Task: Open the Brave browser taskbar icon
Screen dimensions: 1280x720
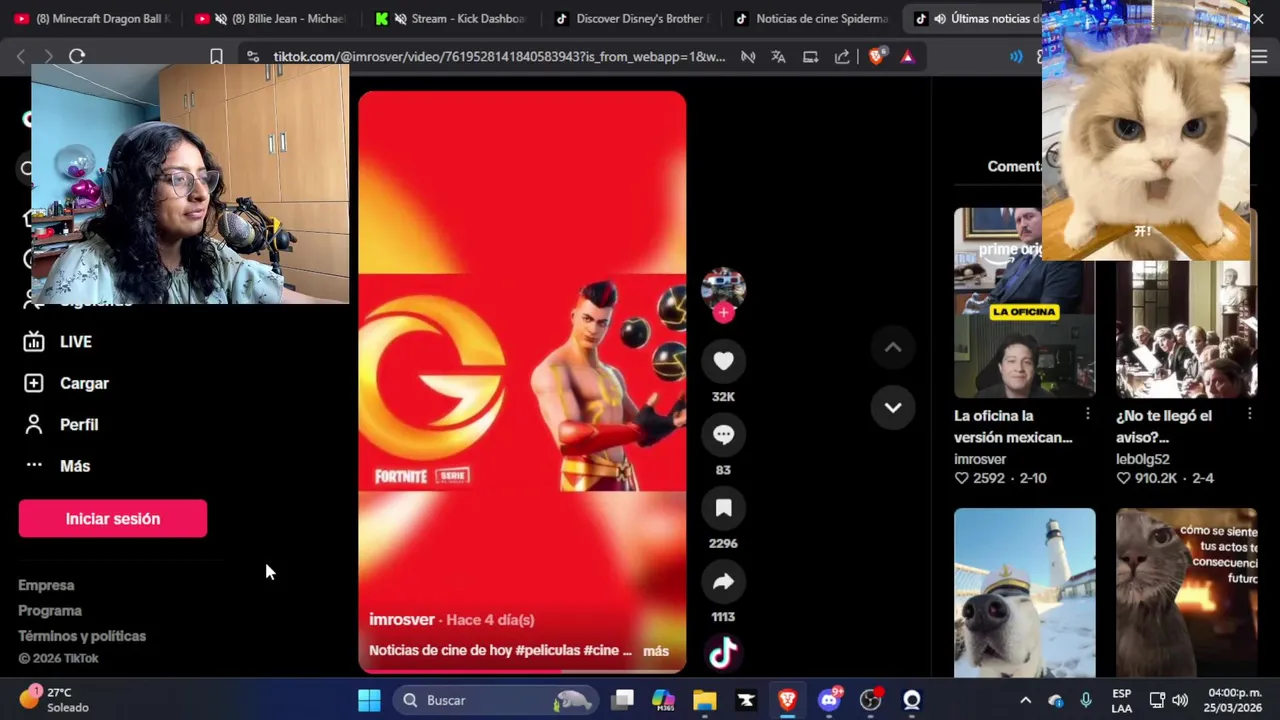Action: point(787,700)
